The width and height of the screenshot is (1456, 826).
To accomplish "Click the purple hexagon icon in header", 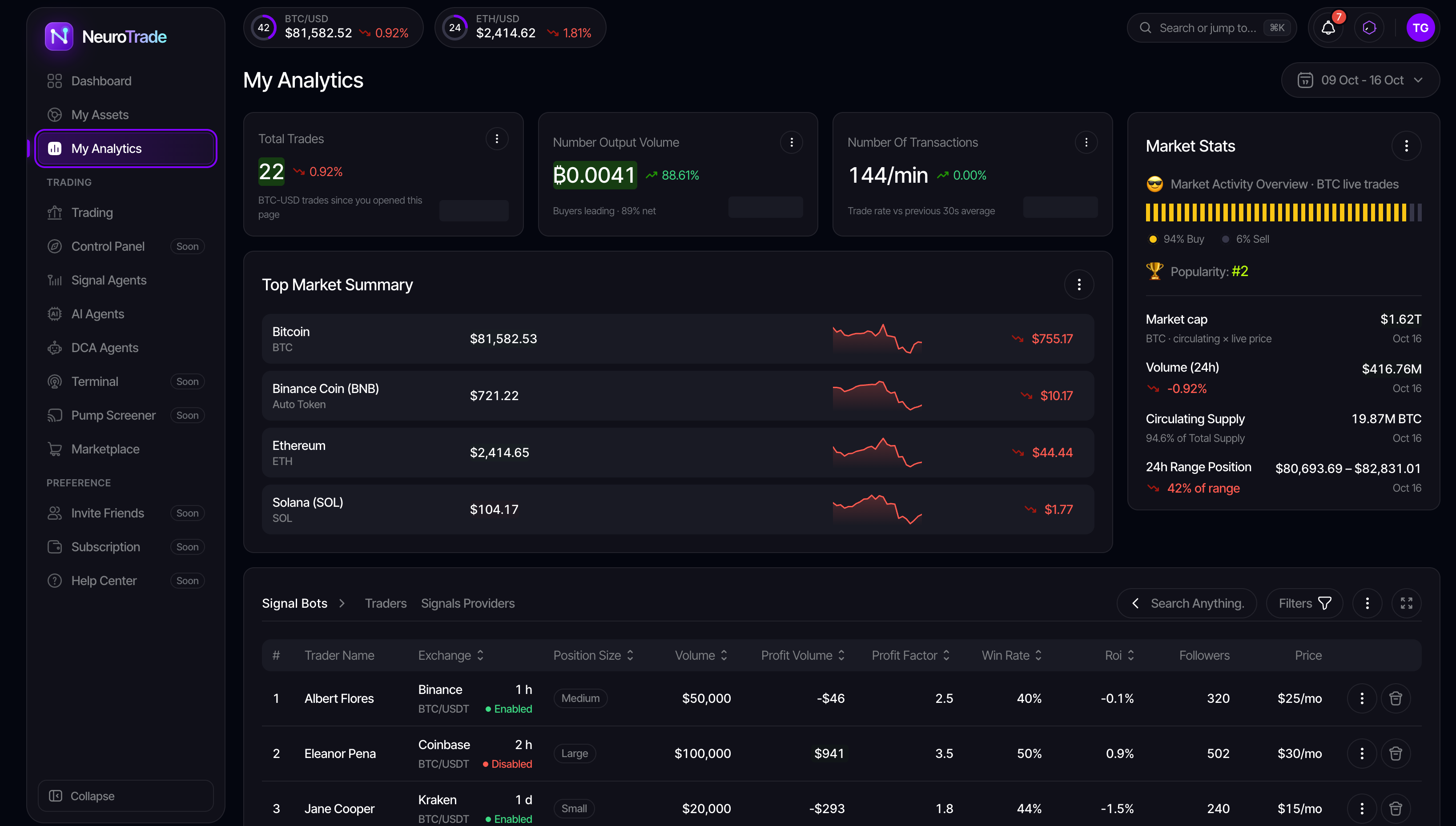I will [x=1369, y=28].
